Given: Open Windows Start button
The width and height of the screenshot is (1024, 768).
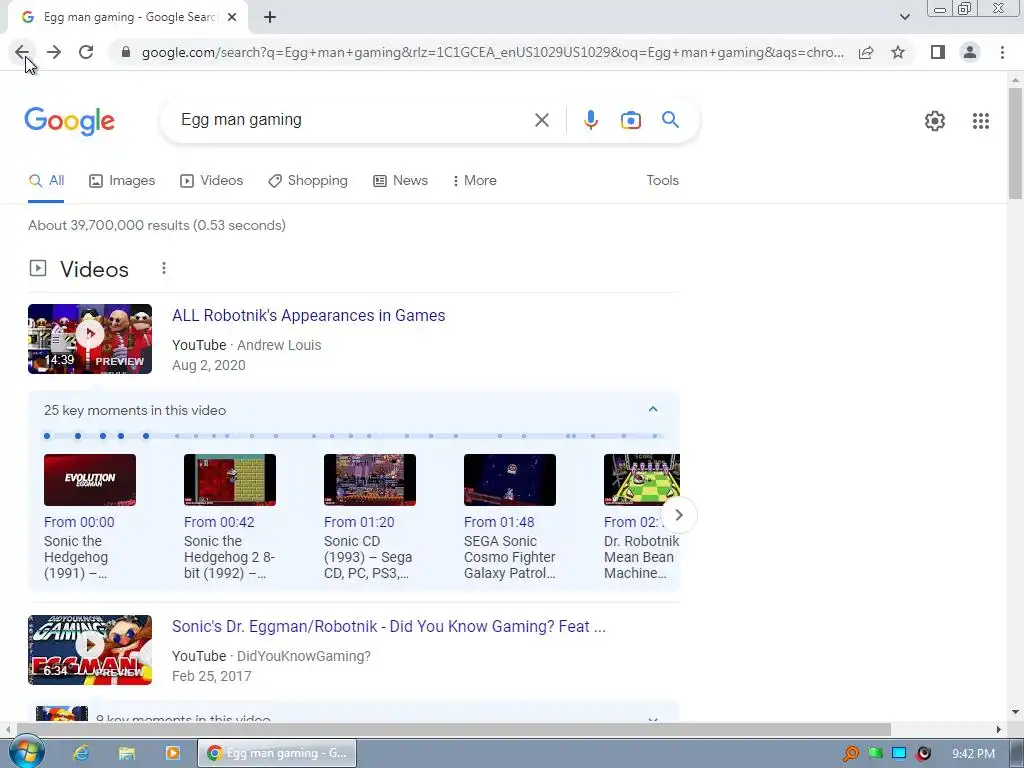Looking at the screenshot, I should [x=26, y=753].
